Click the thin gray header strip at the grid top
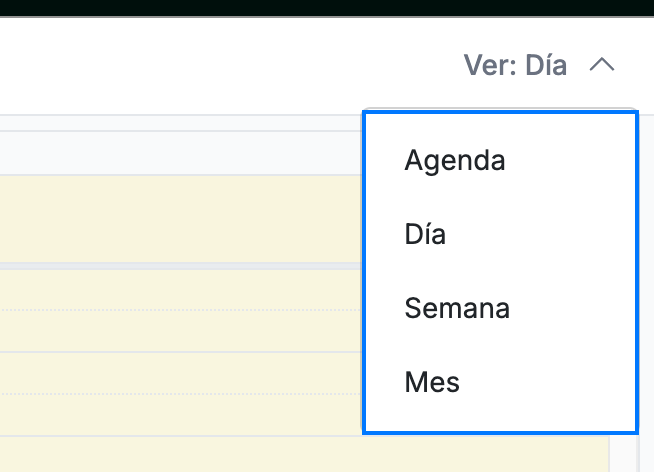Viewport: 654px width, 472px height. click(181, 123)
